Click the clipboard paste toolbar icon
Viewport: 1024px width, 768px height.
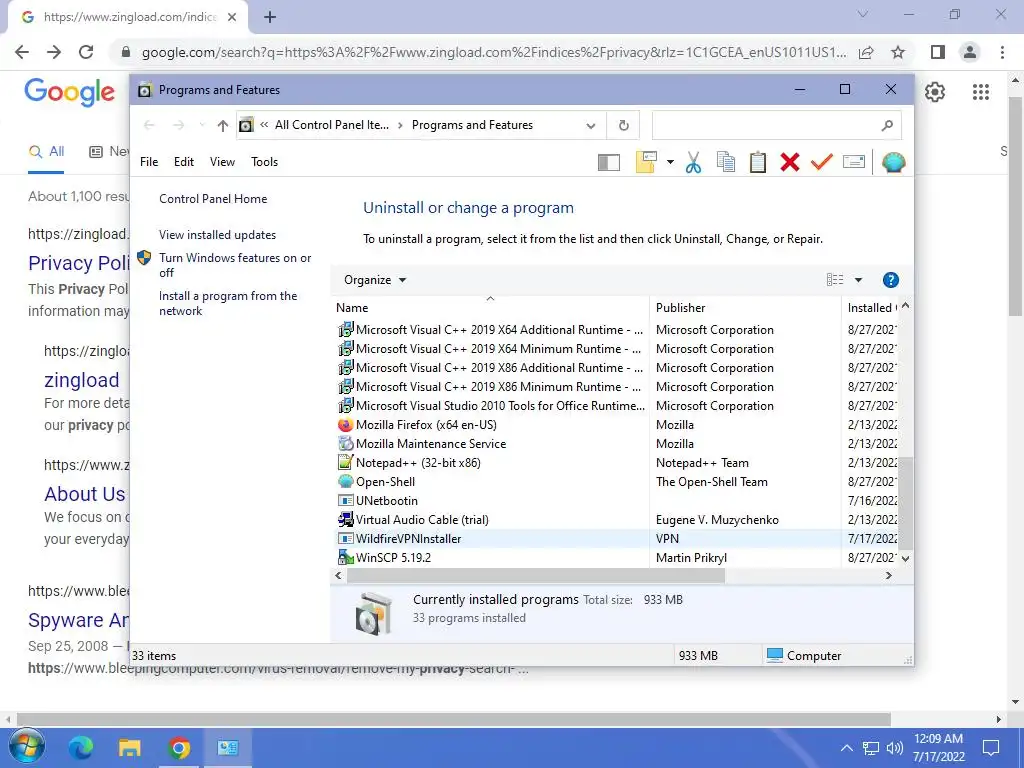[x=758, y=162]
